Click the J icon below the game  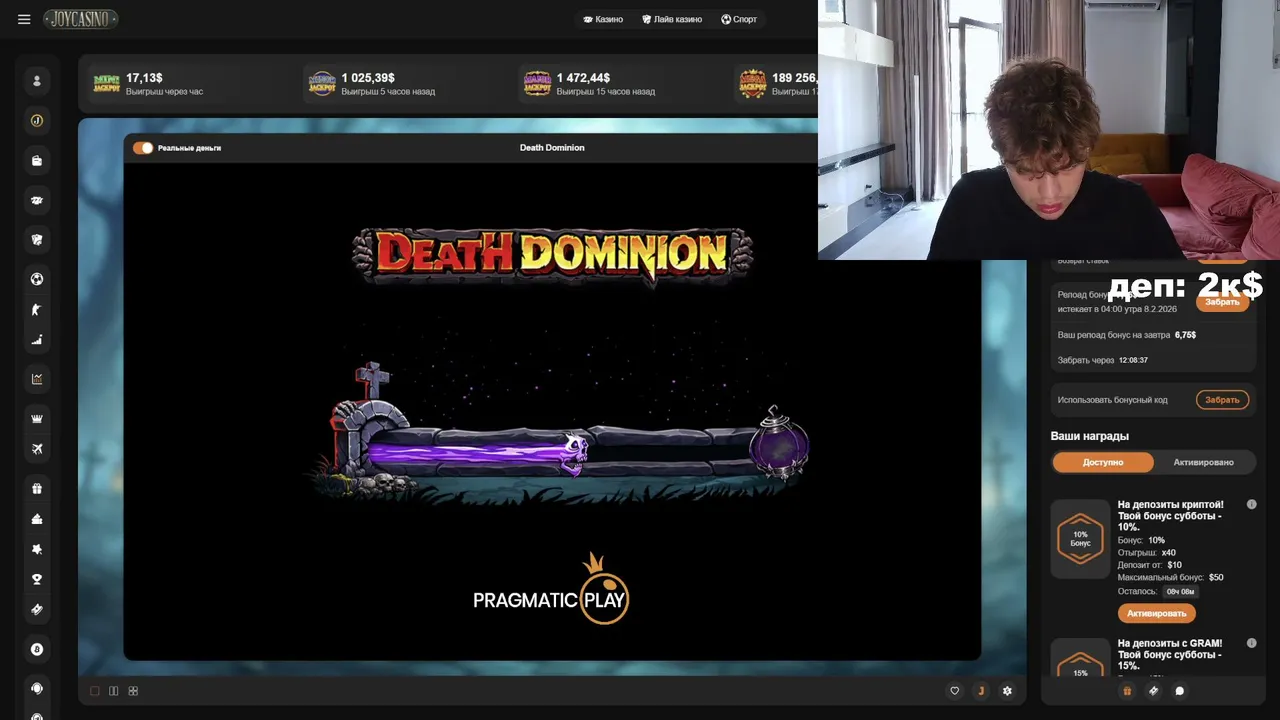[x=981, y=691]
